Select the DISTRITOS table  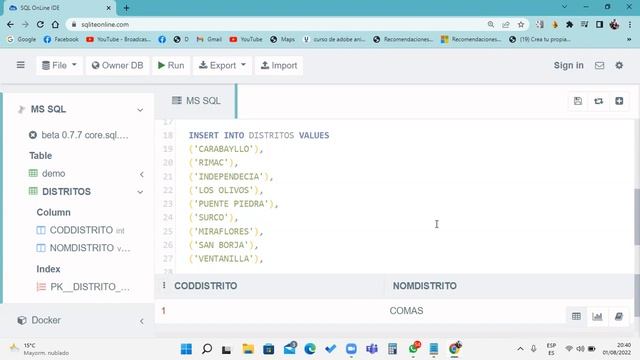click(x=66, y=191)
